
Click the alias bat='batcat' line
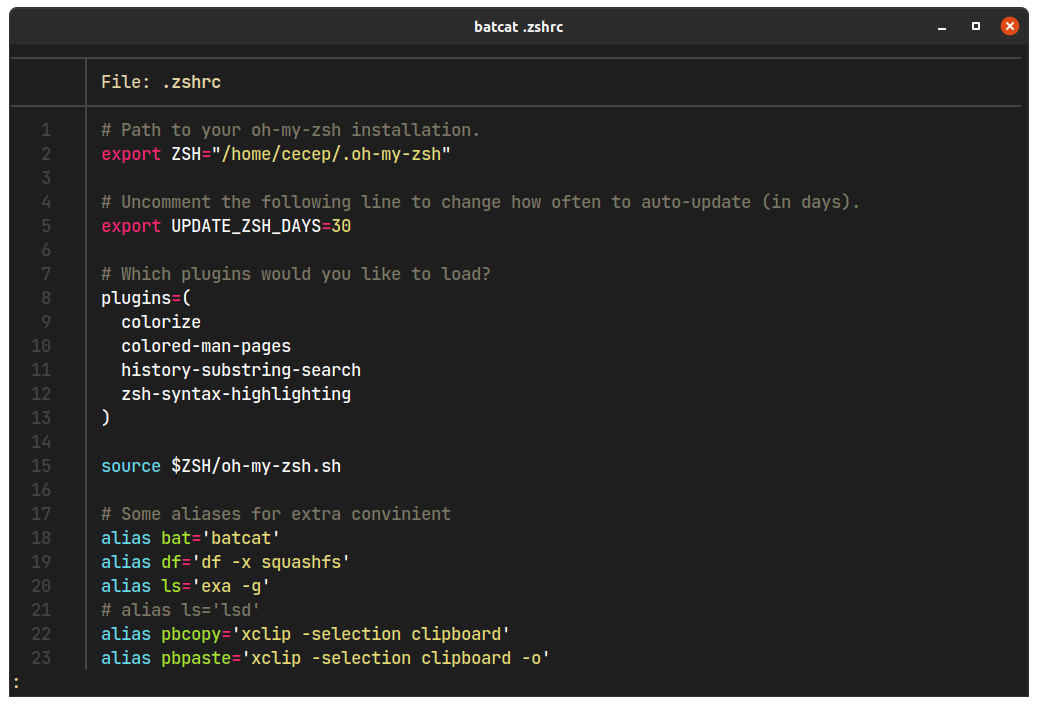[x=190, y=537]
